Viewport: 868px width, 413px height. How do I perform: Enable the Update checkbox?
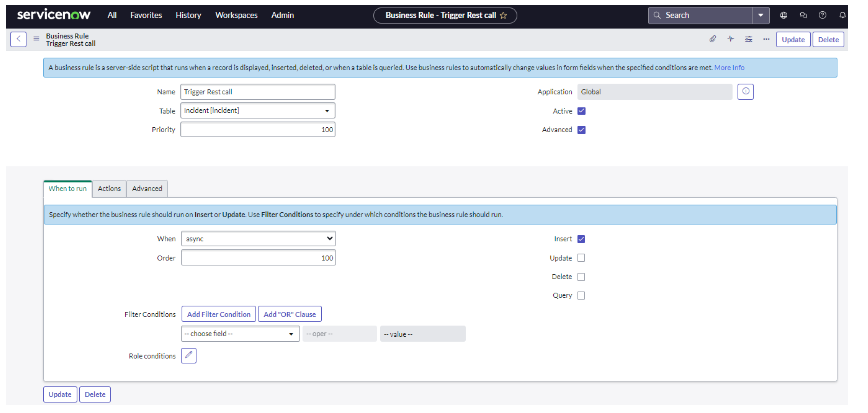(581, 258)
